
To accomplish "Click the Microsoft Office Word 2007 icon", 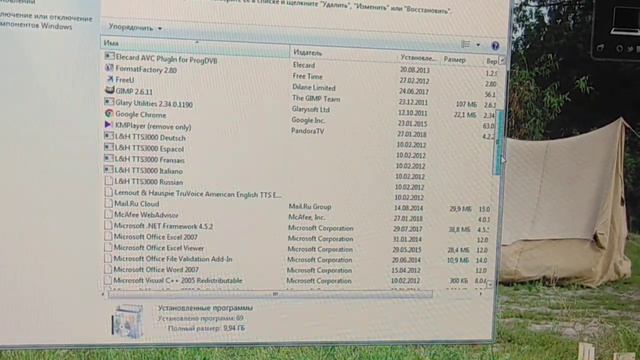I will coord(108,269).
